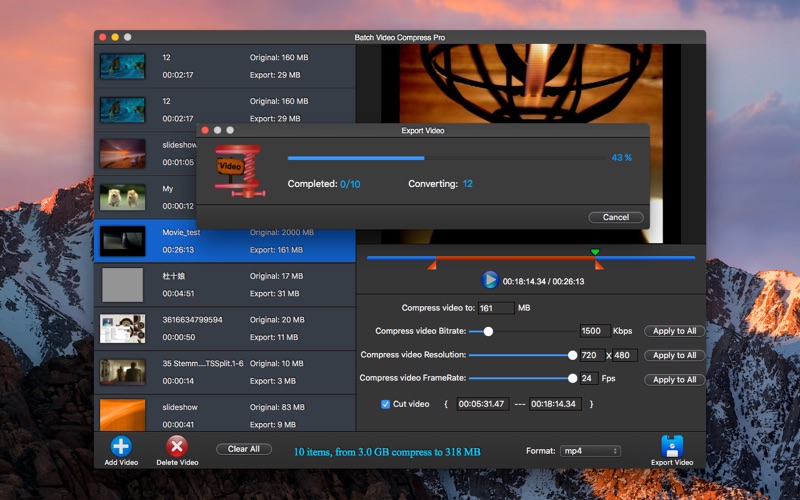The height and width of the screenshot is (500, 800).
Task: Click the Original: 83 MB text
Action: pos(277,408)
